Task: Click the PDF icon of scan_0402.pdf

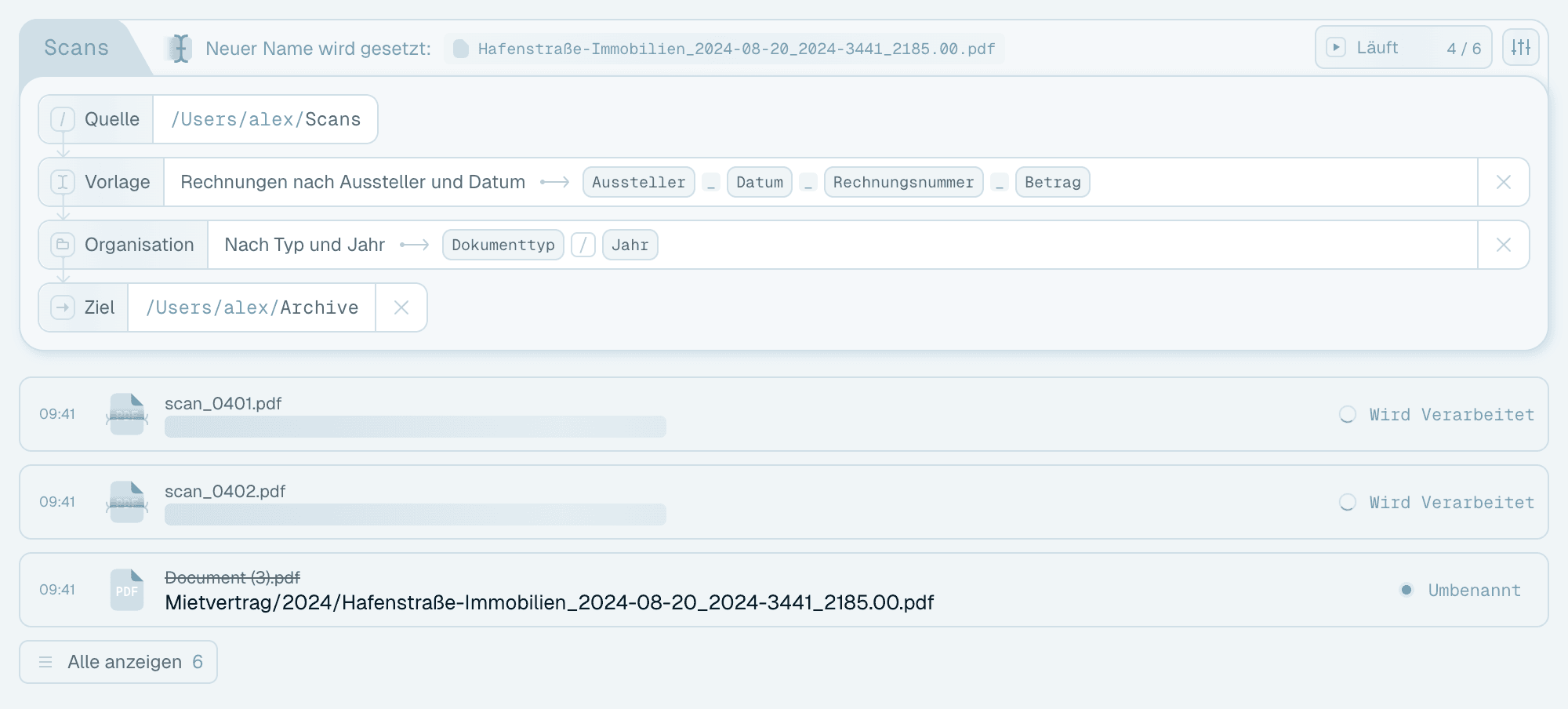Action: pyautogui.click(x=127, y=502)
